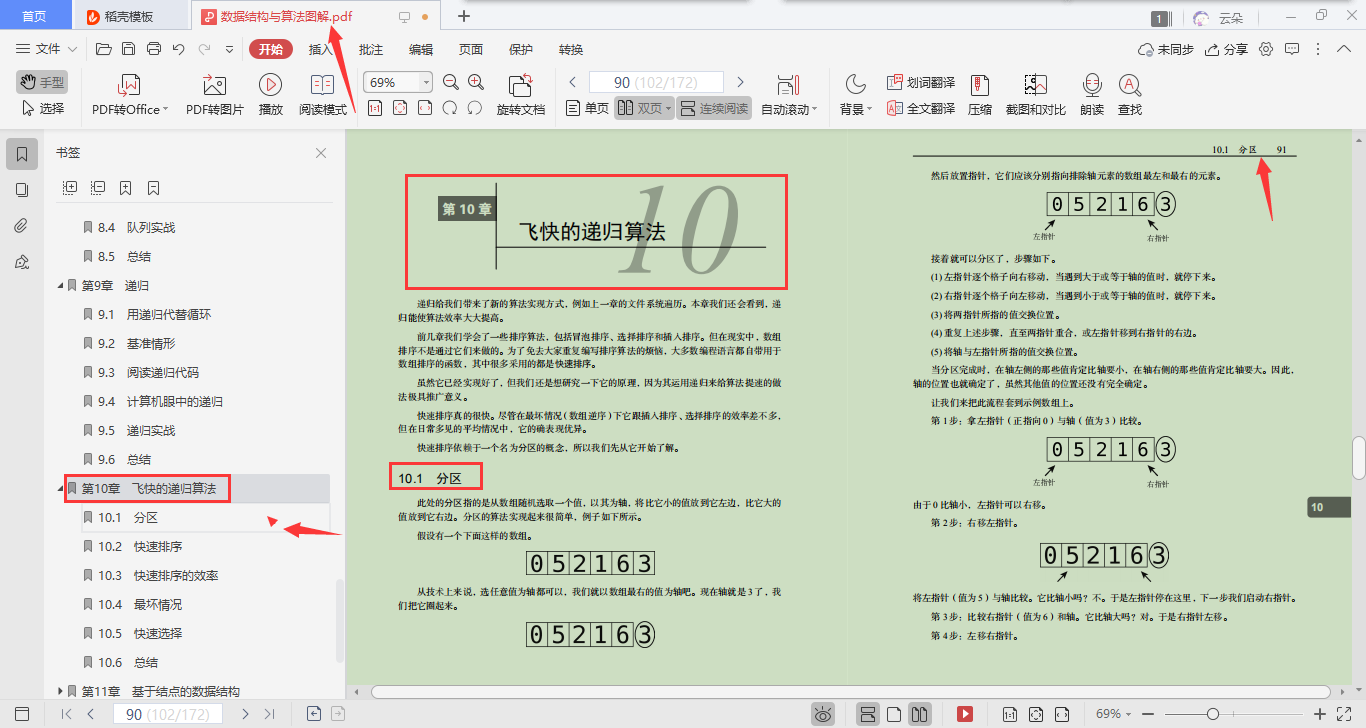
Task: Open the PDF转Office converter
Action: 130,95
